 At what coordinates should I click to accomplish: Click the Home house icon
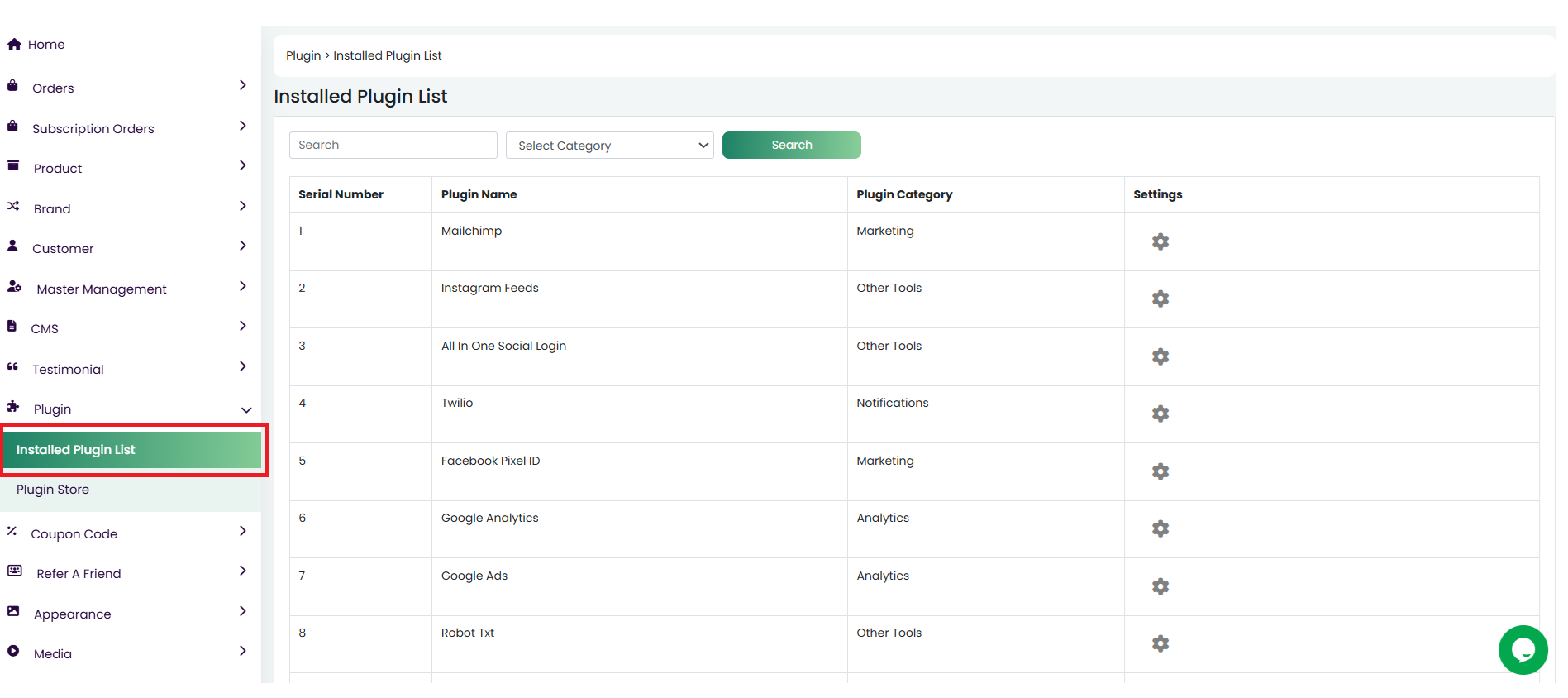point(14,45)
